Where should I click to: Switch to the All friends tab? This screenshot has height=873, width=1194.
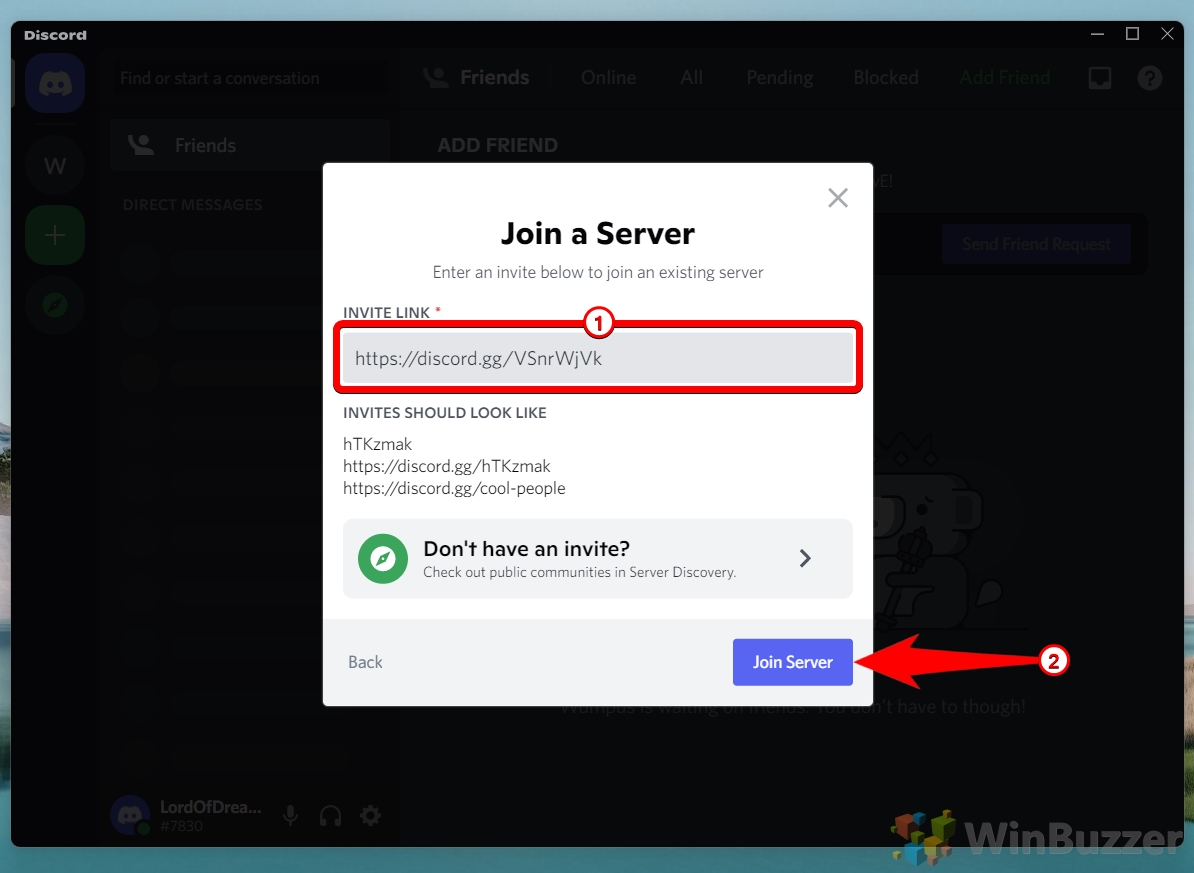click(691, 78)
